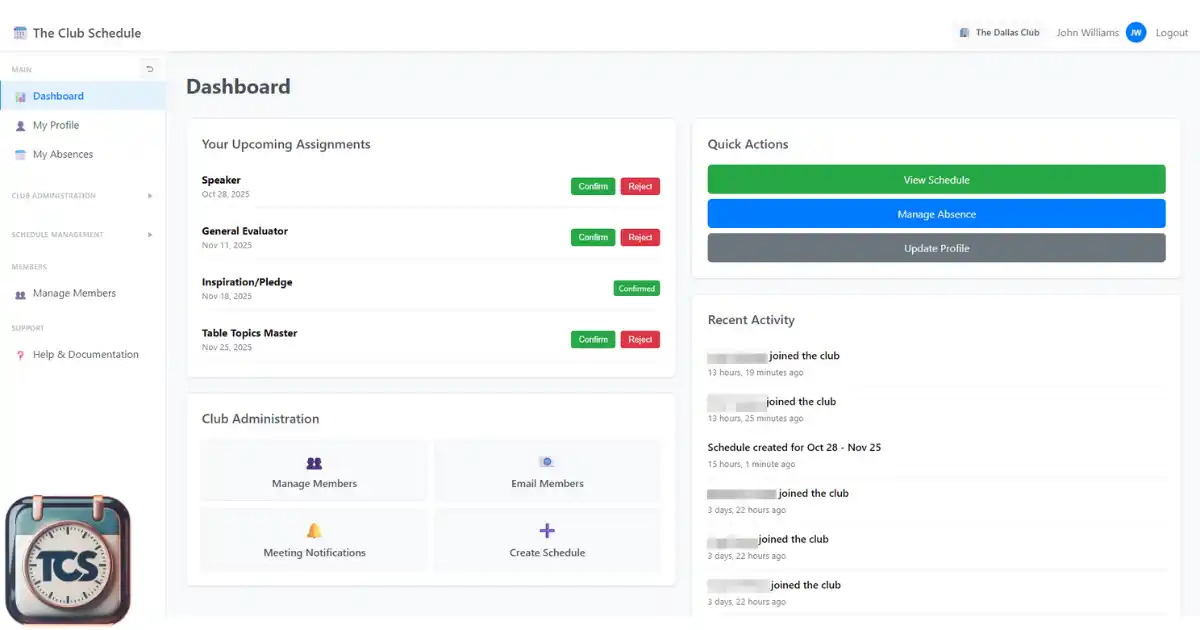Click the Manage Members people icon in Club Administration
The image size is (1200, 630).
click(x=314, y=463)
